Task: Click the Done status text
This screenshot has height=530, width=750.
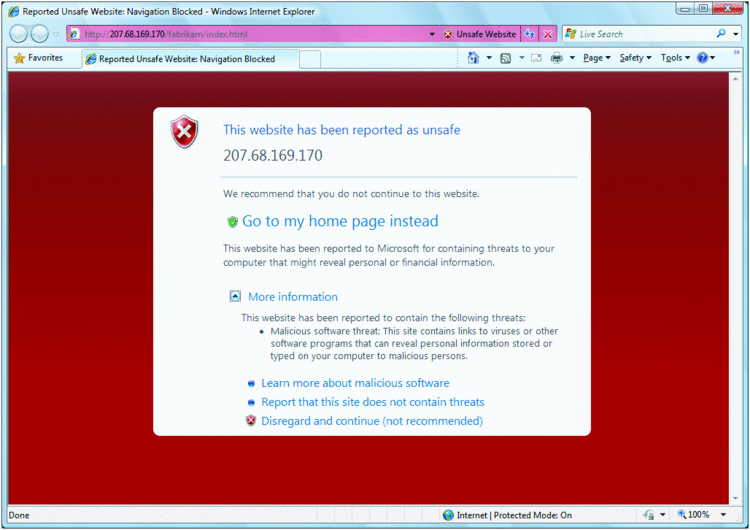Action: pyautogui.click(x=19, y=515)
